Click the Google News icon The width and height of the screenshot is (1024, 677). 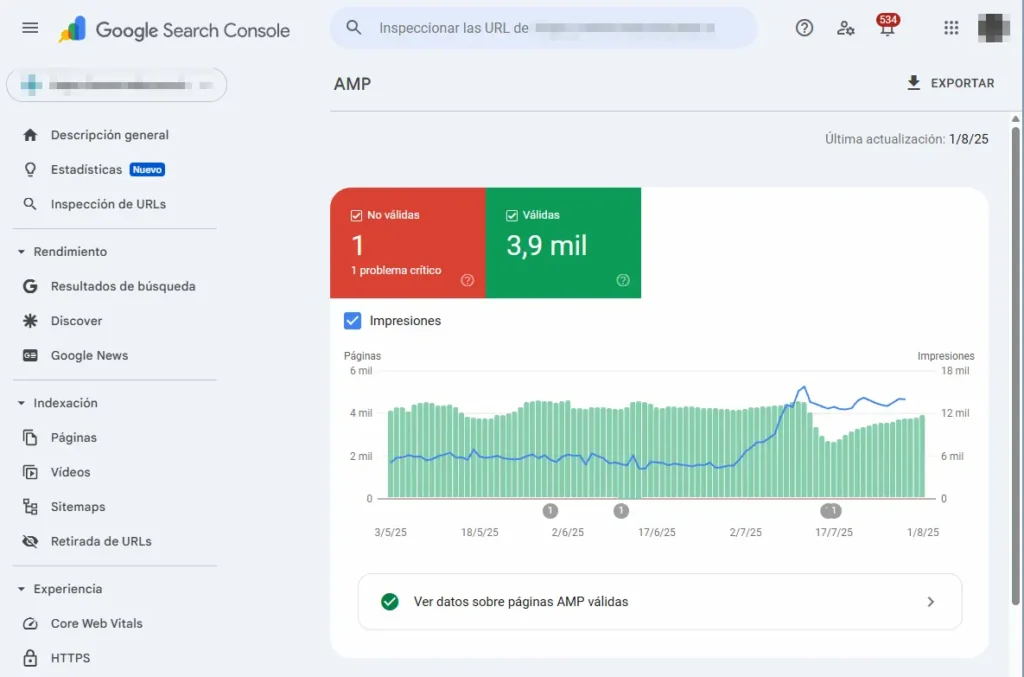point(30,355)
